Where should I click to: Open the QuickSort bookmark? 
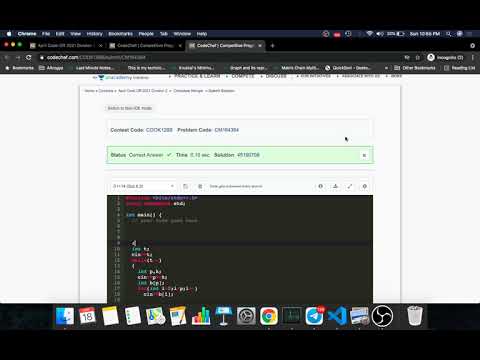348,68
